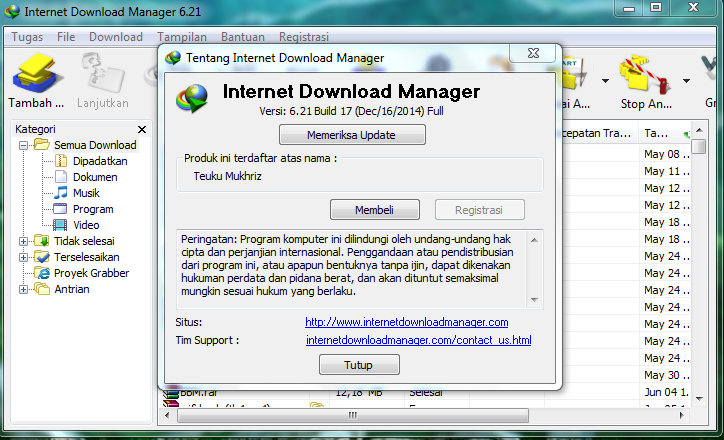Select the Jun 04 date cell
The image size is (724, 440).
pos(667,392)
